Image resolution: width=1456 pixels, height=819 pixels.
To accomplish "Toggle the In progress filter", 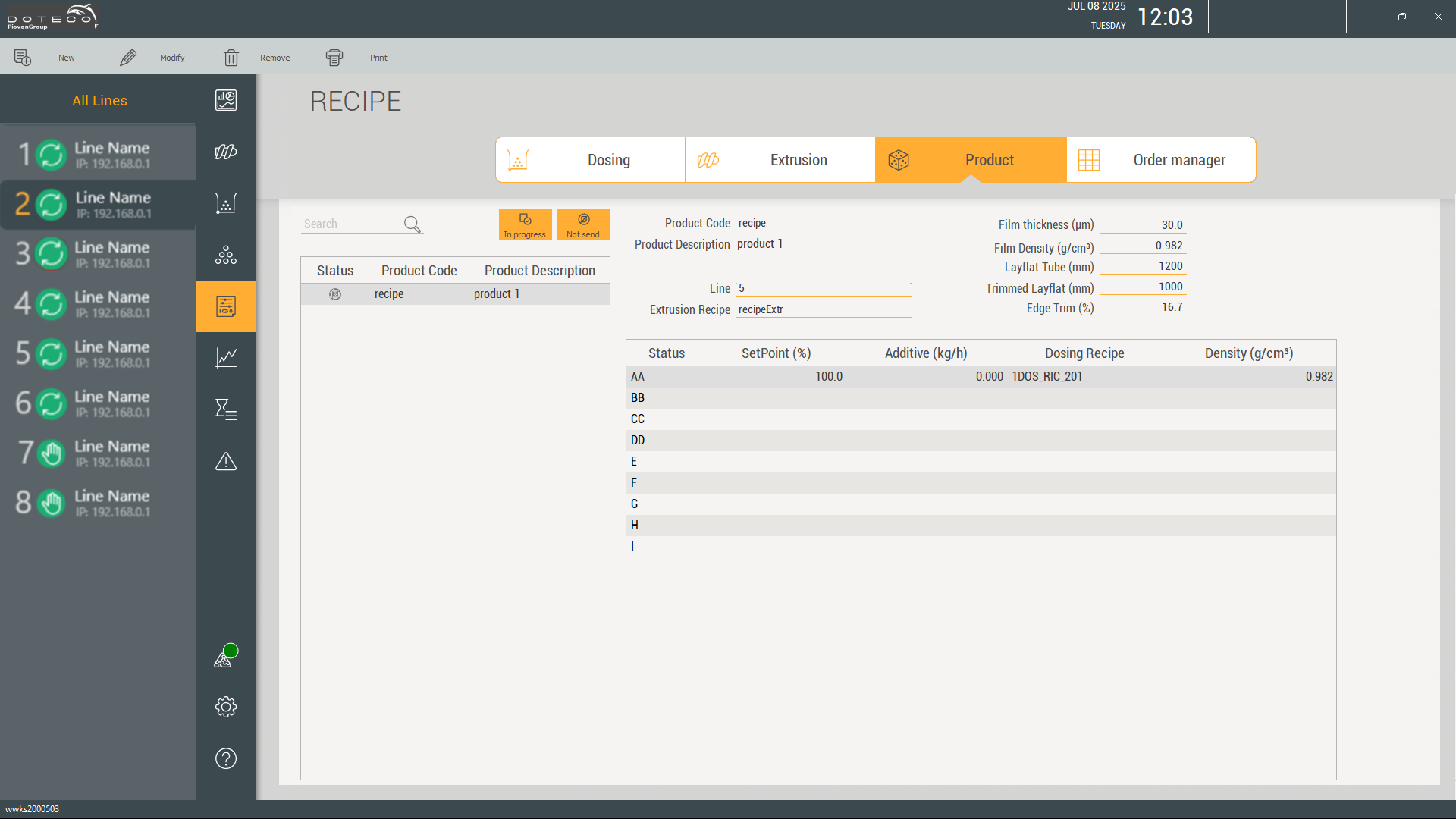I will click(525, 224).
